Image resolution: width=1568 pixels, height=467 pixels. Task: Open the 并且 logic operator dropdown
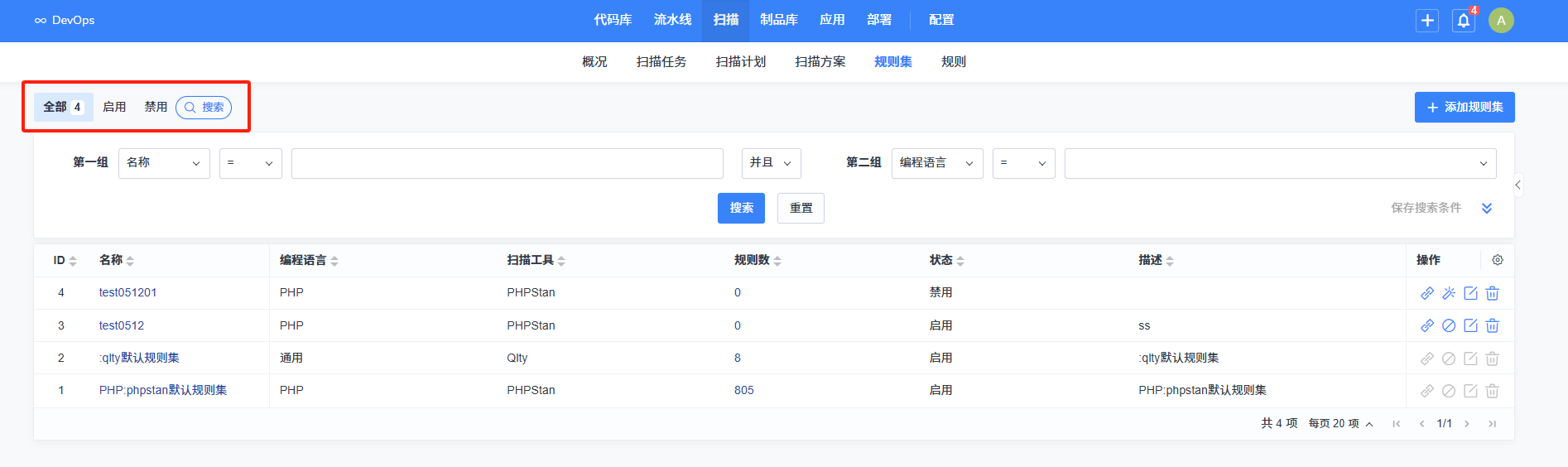click(771, 163)
